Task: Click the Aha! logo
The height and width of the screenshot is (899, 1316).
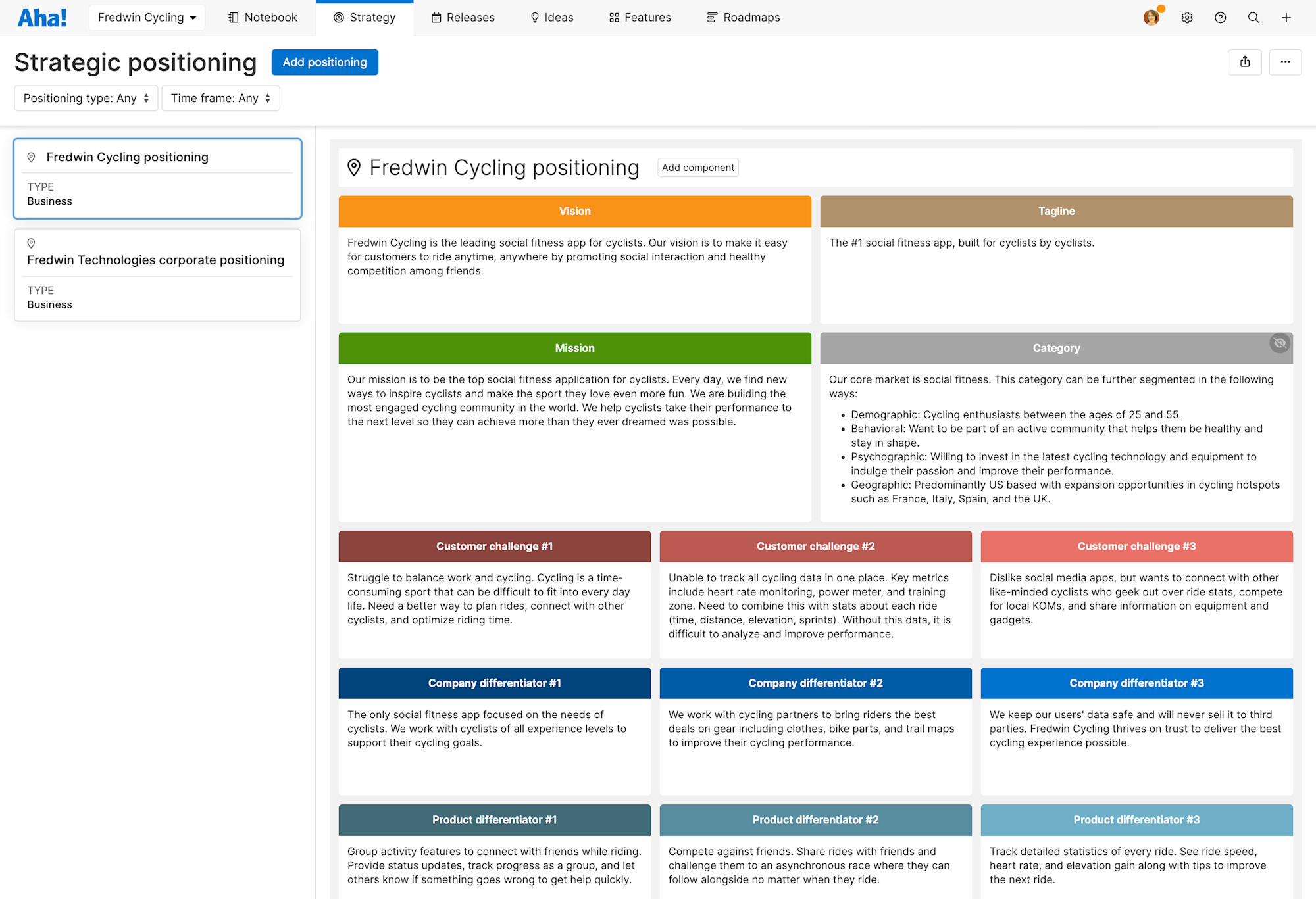Action: click(x=42, y=18)
